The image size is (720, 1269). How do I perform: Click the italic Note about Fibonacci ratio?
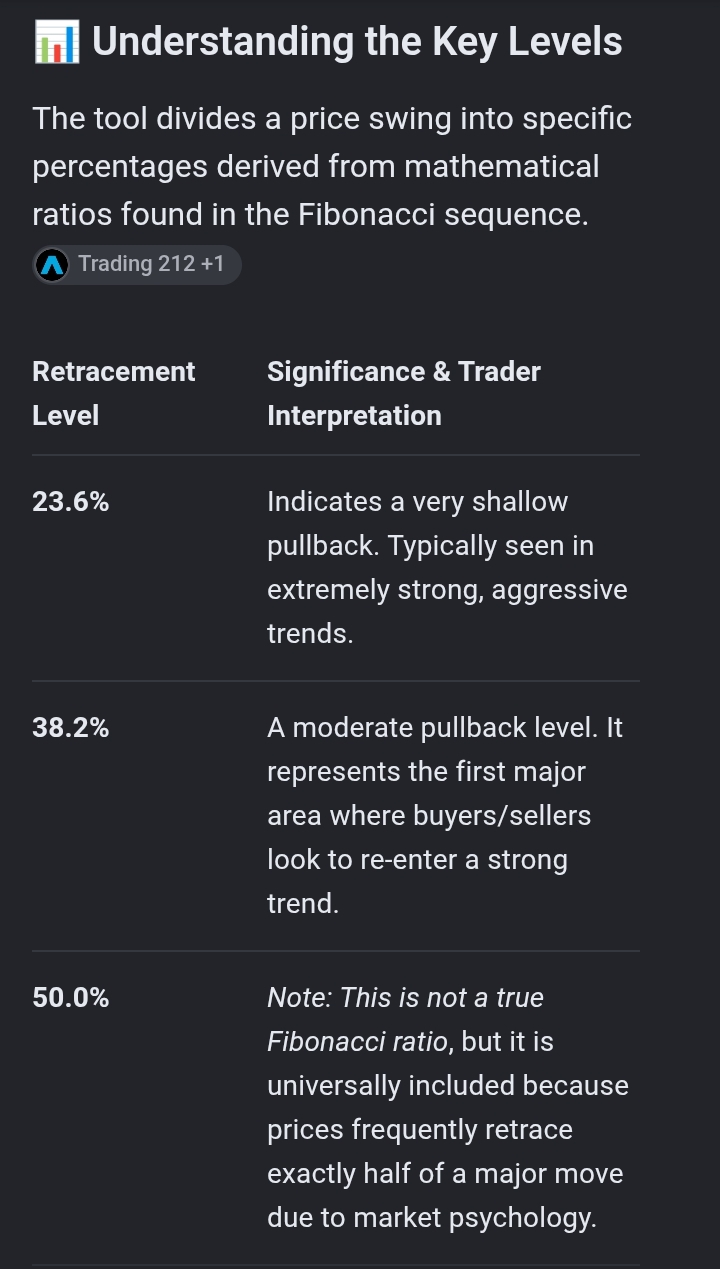406,1019
